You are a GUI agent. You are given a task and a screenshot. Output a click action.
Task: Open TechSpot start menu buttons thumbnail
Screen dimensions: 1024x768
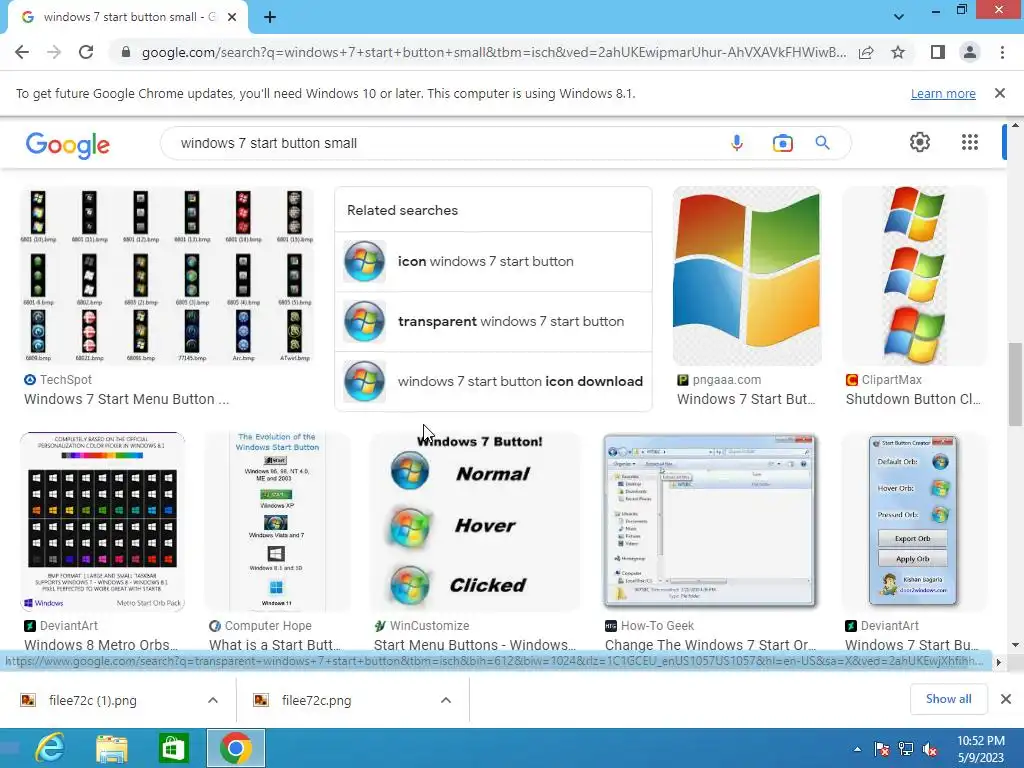click(x=167, y=276)
